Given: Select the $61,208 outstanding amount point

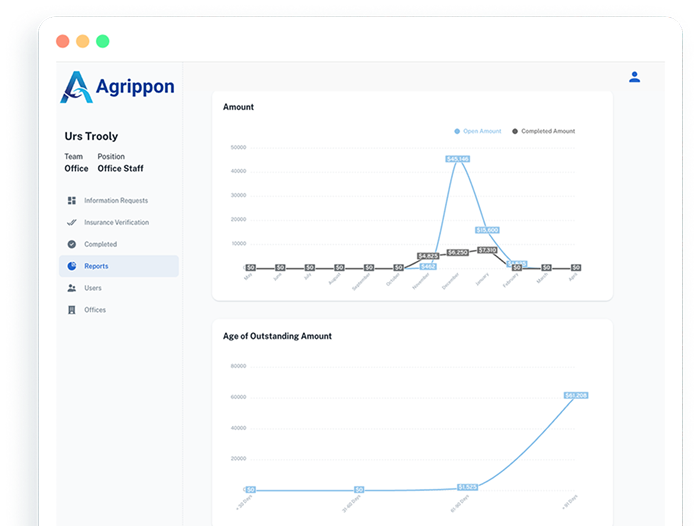Looking at the screenshot, I should (575, 396).
